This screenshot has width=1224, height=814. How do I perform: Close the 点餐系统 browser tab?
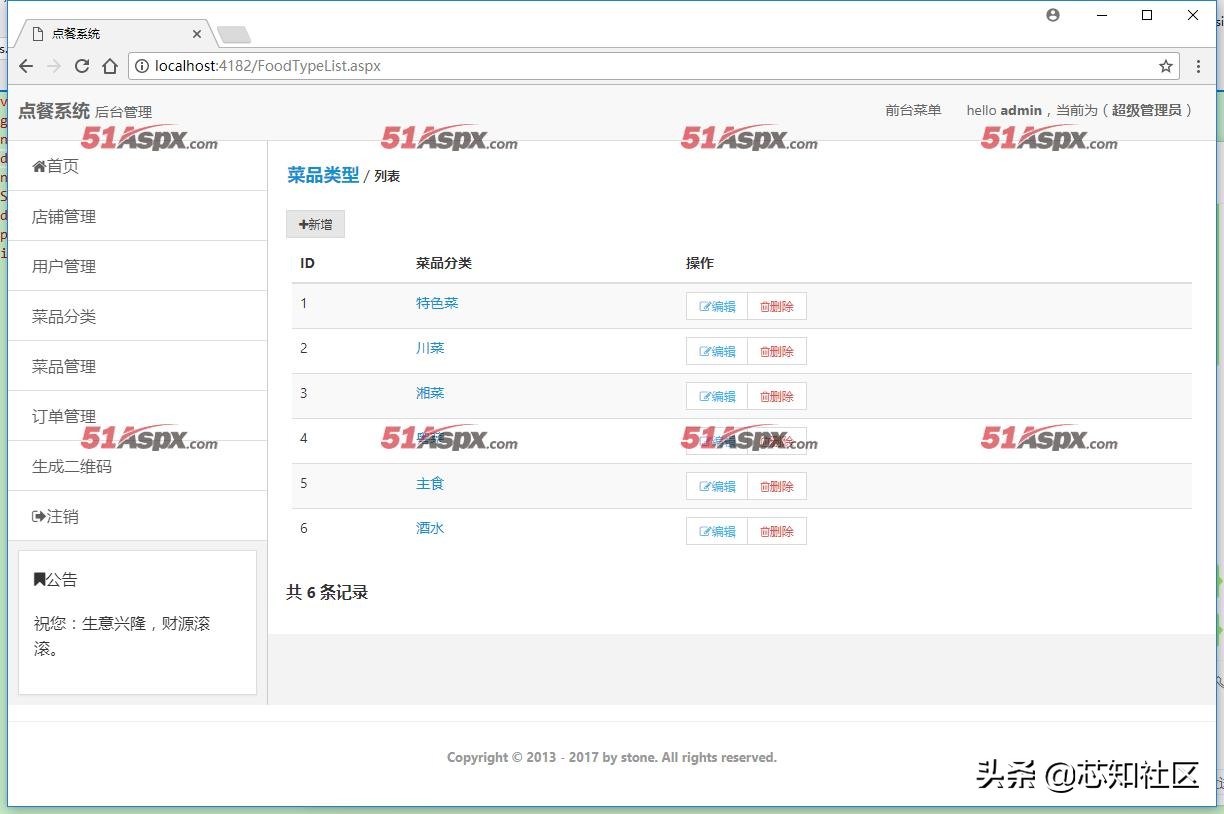pyautogui.click(x=197, y=34)
